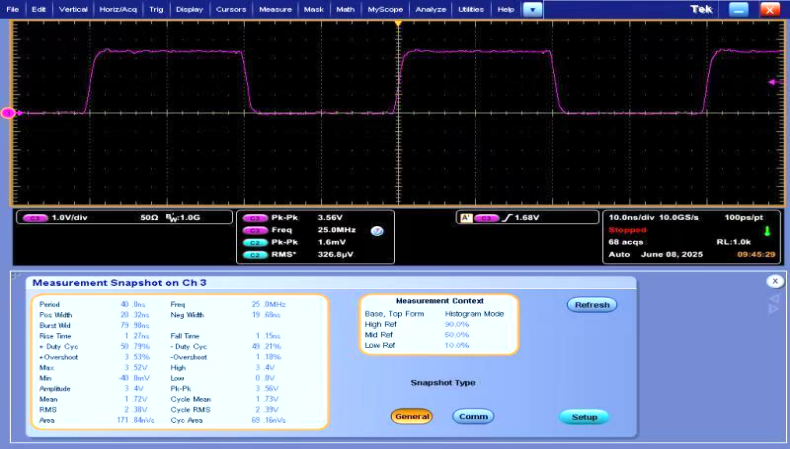Select the General snapshot type
The image size is (790, 449).
[x=412, y=416]
